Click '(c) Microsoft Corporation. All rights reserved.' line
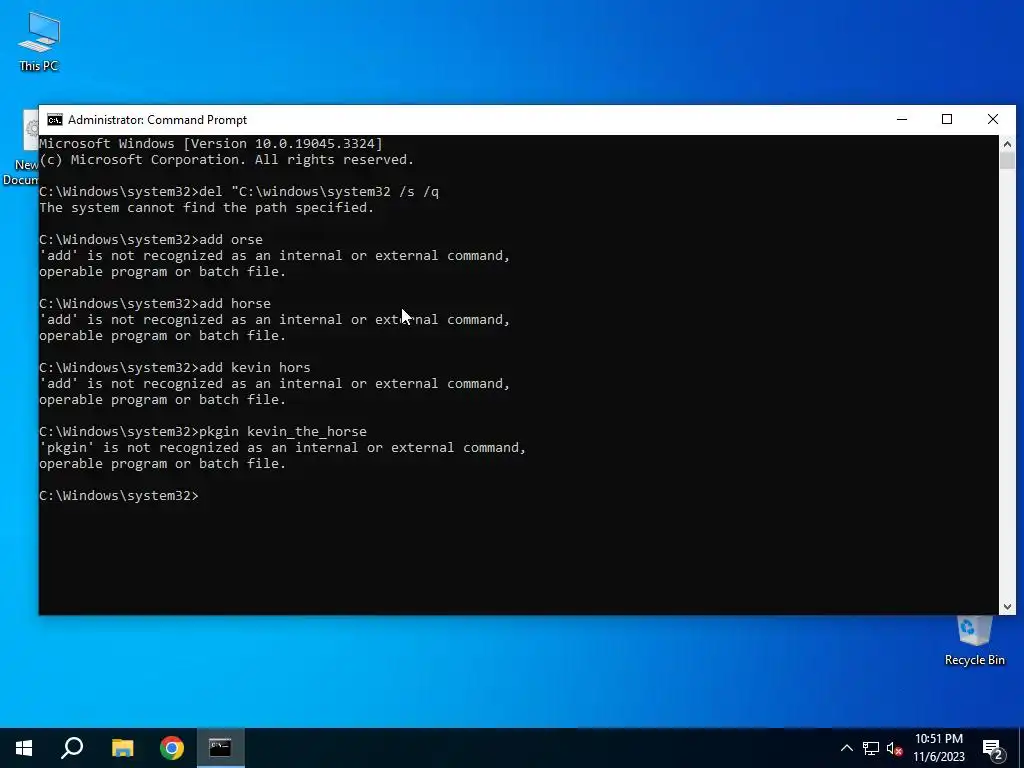Image resolution: width=1024 pixels, height=768 pixels. (227, 159)
